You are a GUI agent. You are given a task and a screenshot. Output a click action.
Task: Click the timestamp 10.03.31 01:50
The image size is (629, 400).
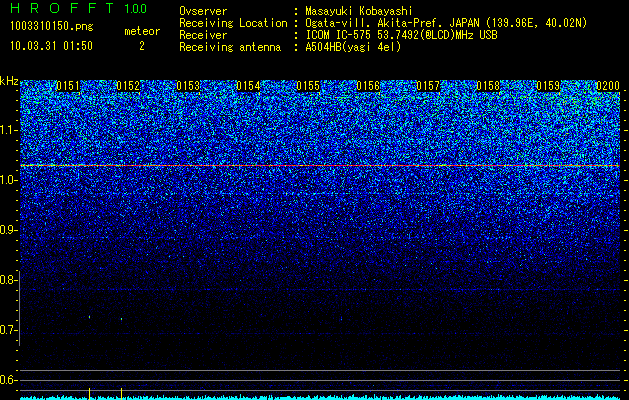point(51,46)
